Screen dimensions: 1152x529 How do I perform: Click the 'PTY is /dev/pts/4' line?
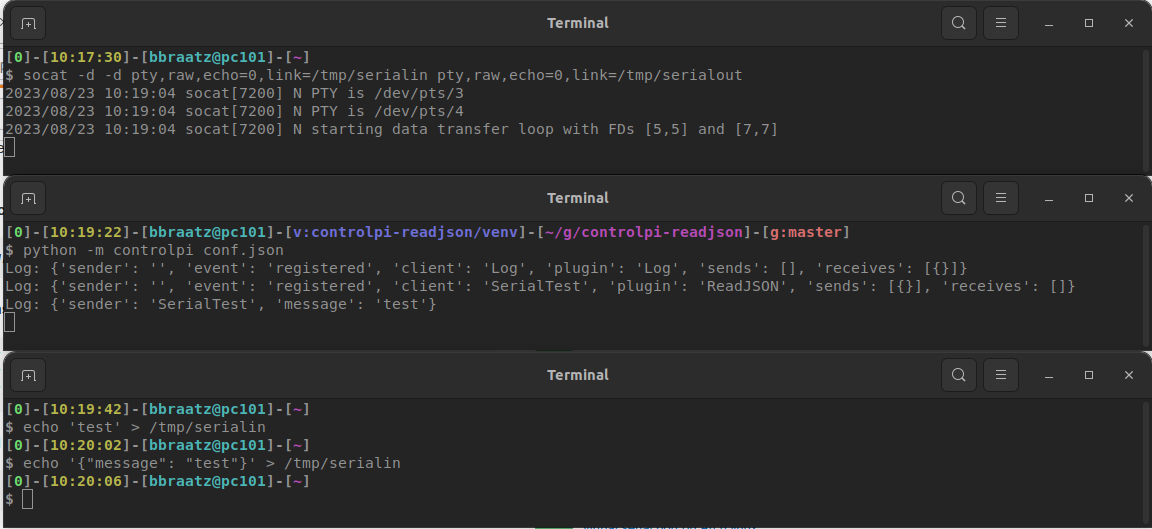click(234, 112)
